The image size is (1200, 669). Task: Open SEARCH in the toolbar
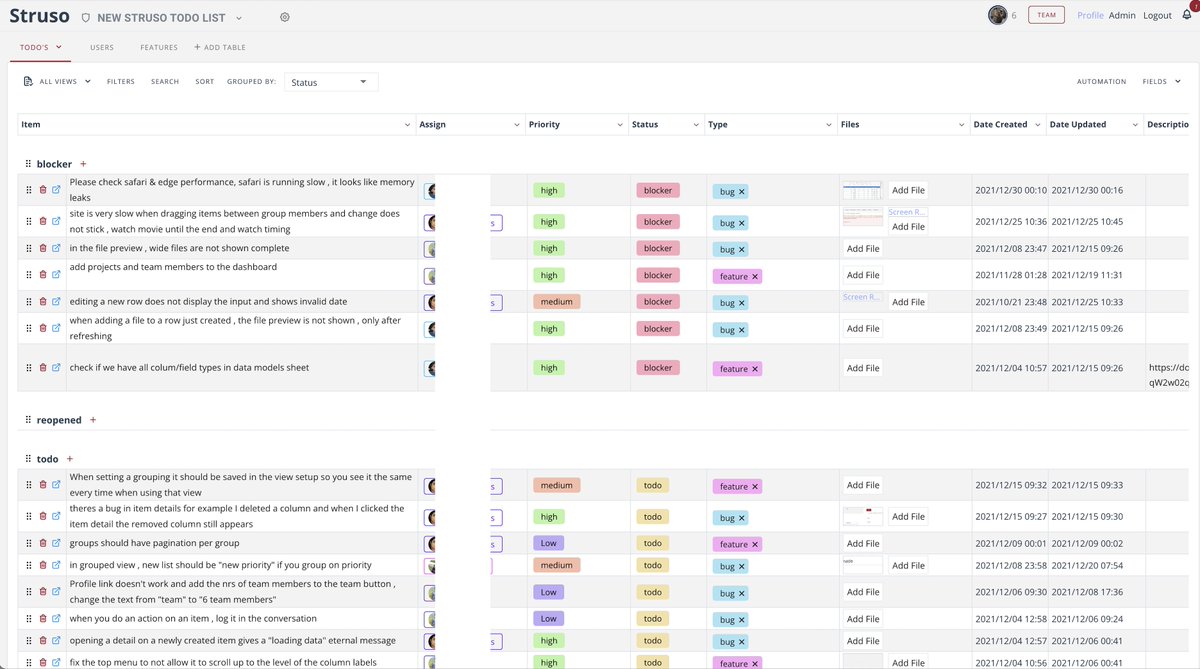165,81
